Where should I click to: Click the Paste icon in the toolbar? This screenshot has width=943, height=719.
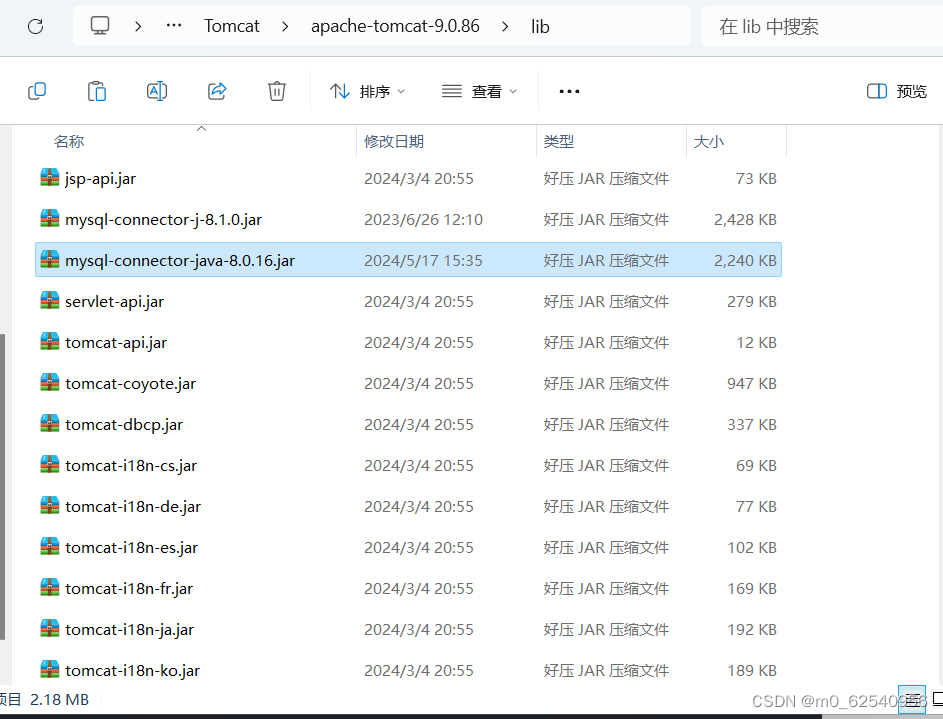coord(97,90)
